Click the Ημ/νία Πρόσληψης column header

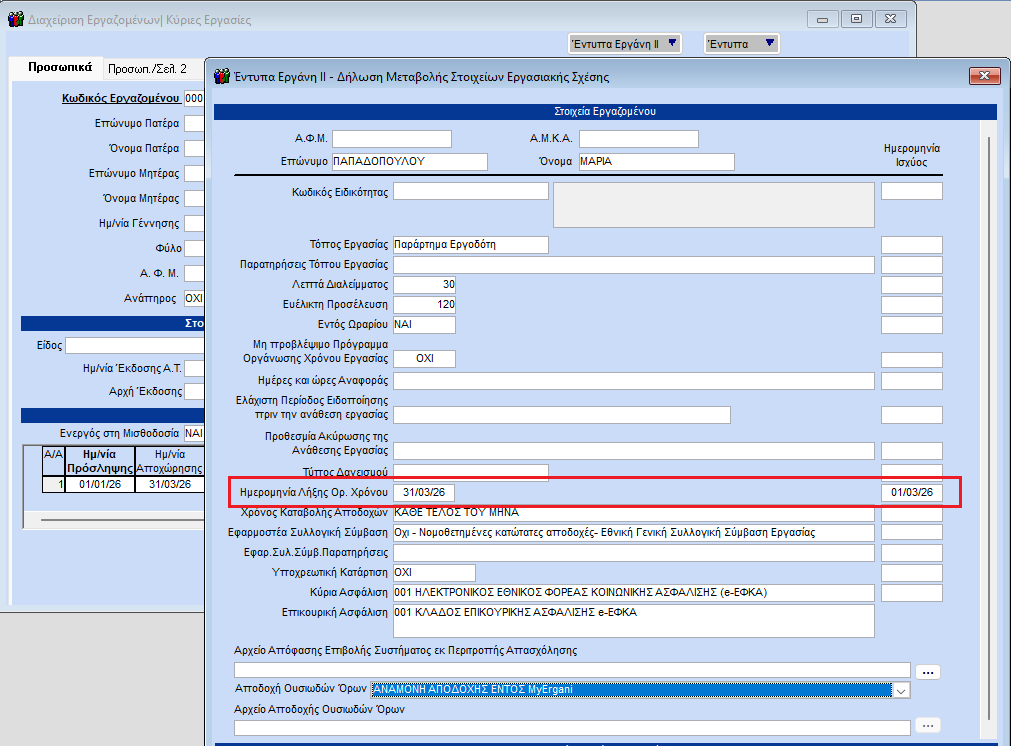[x=100, y=460]
